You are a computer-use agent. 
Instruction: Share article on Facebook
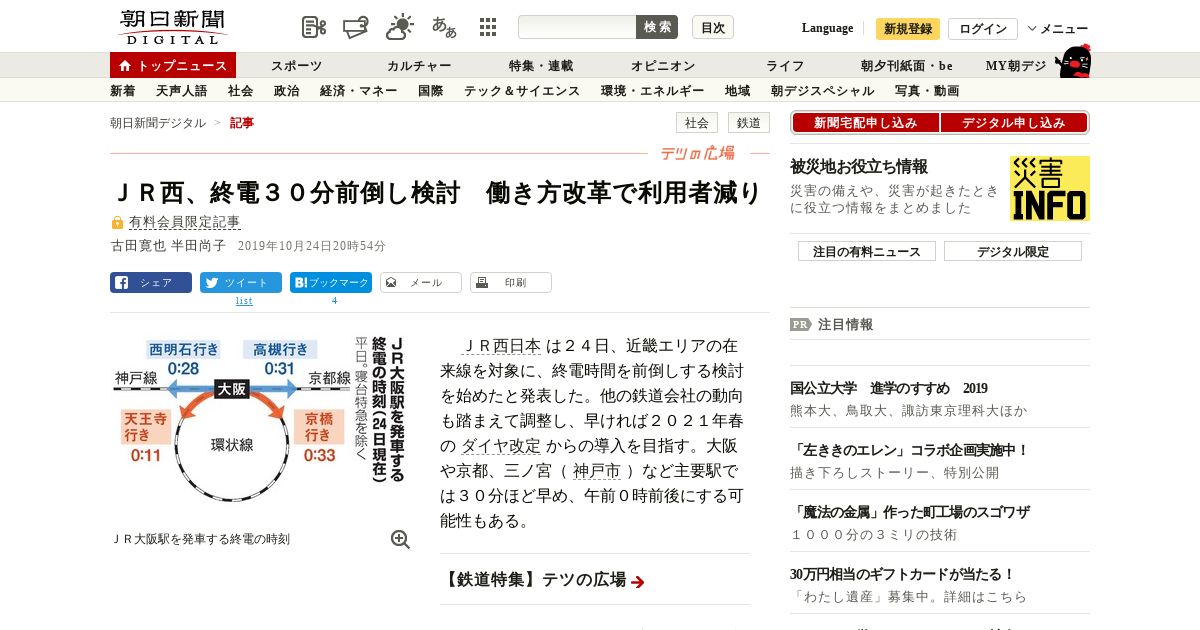point(151,282)
